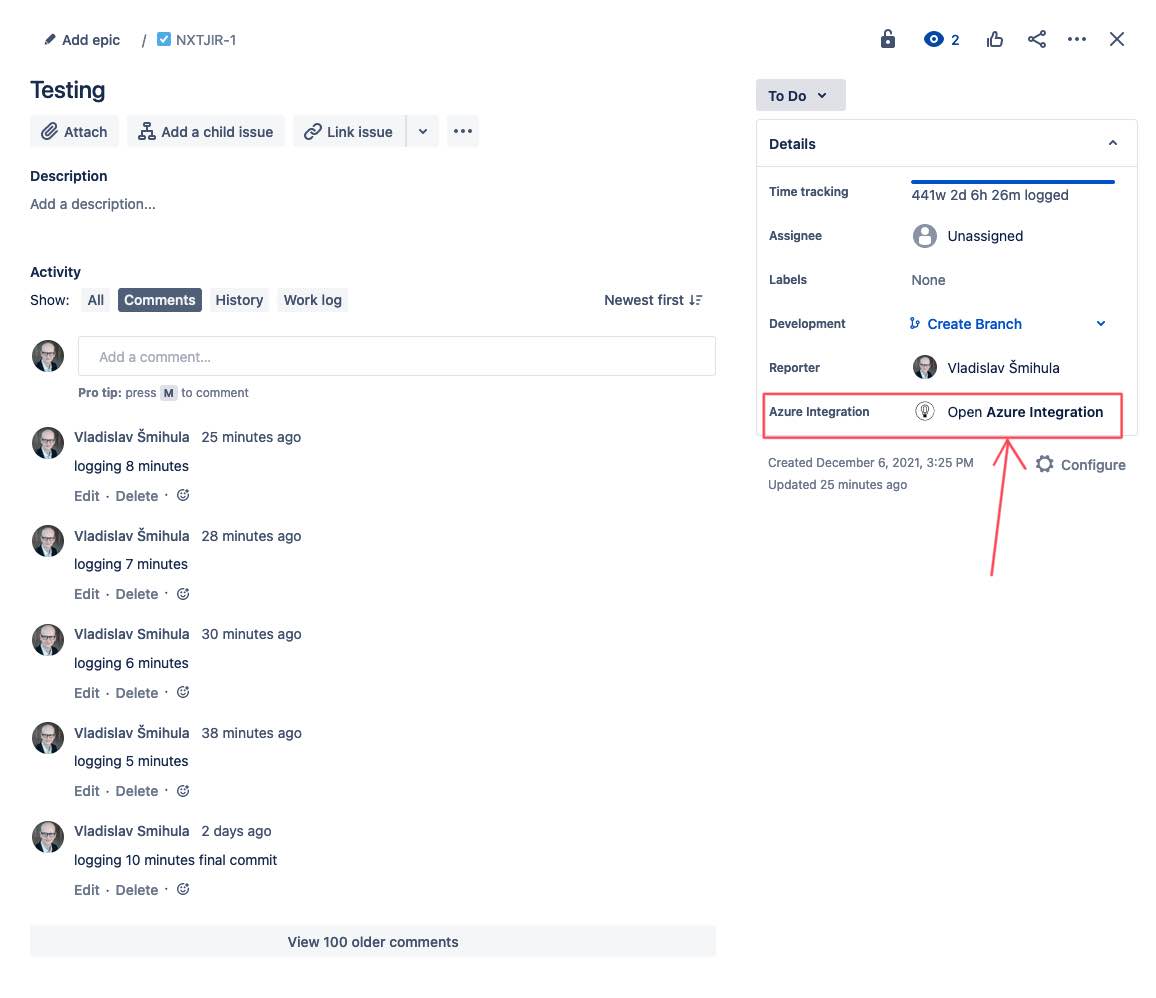Switch to the History tab
The image size is (1156, 998).
(239, 300)
